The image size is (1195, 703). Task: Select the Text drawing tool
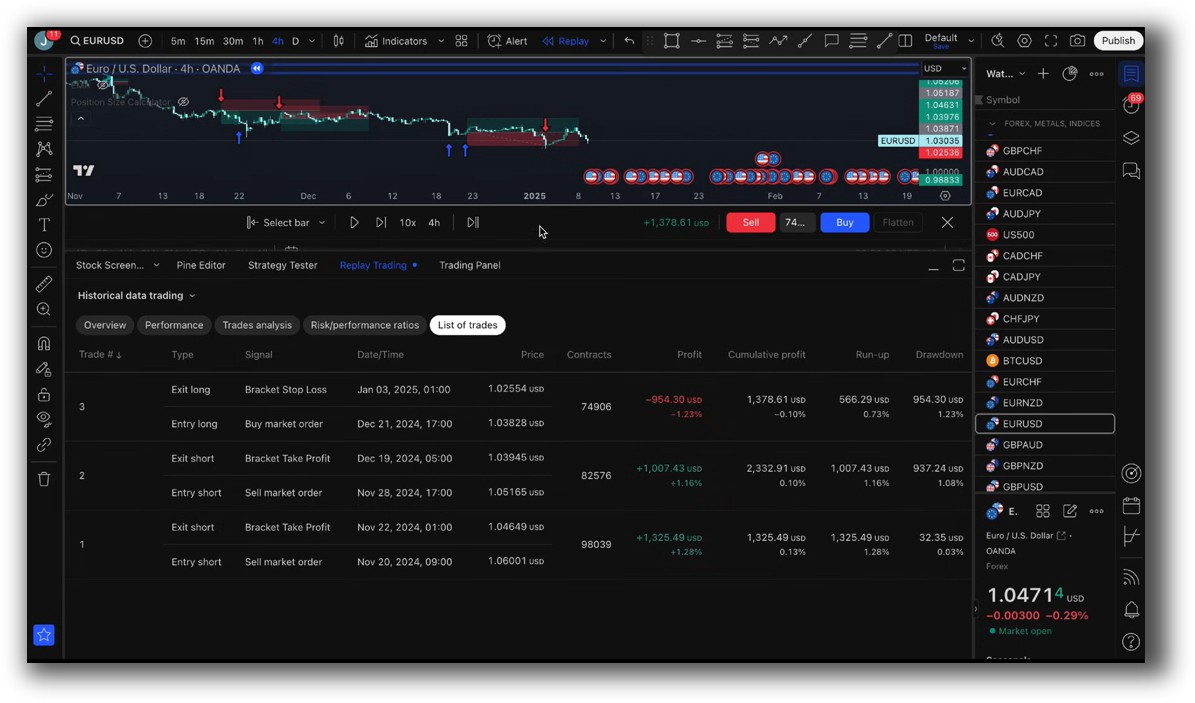[44, 225]
